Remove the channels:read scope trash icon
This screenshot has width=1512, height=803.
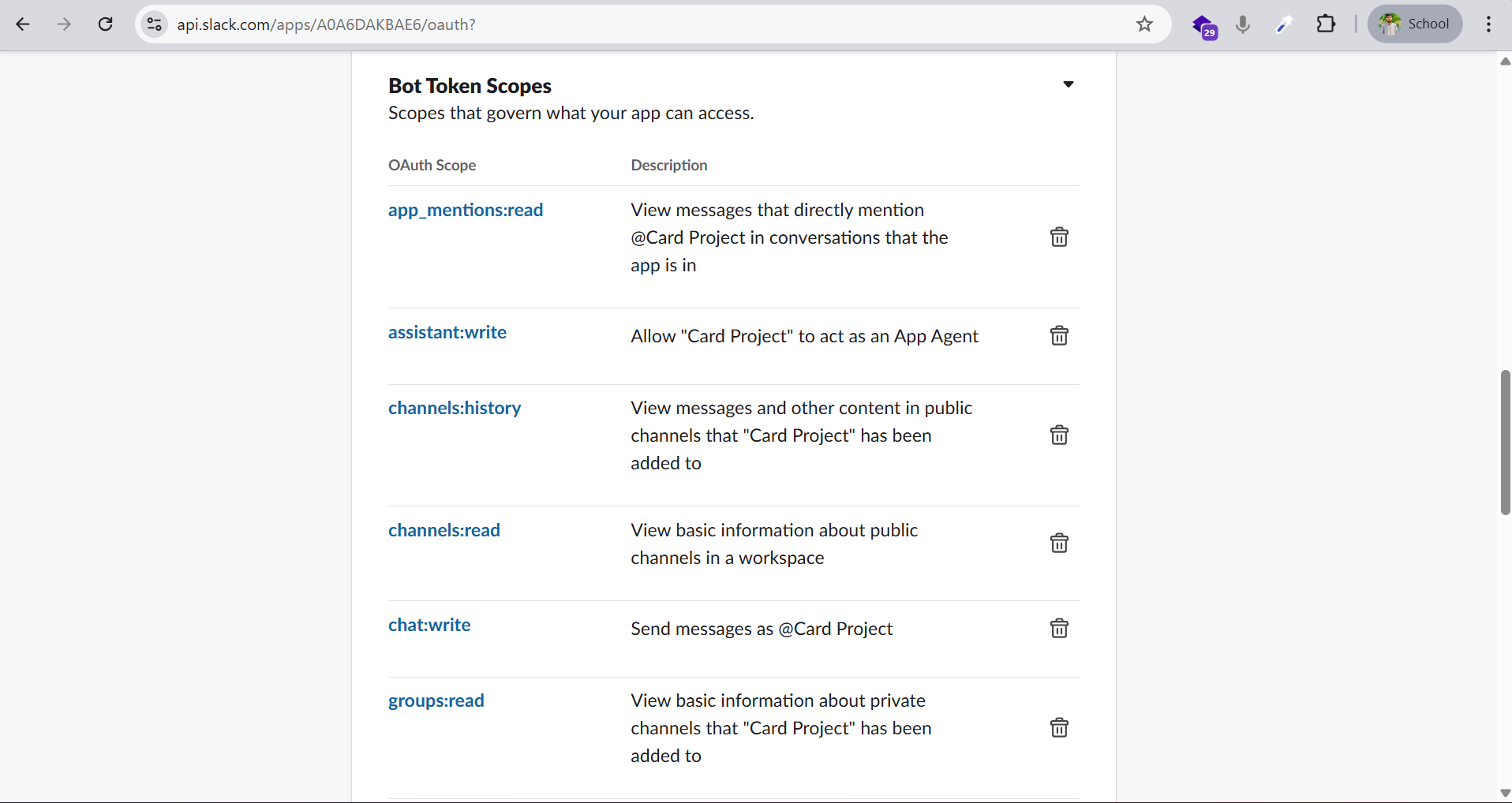click(1059, 543)
